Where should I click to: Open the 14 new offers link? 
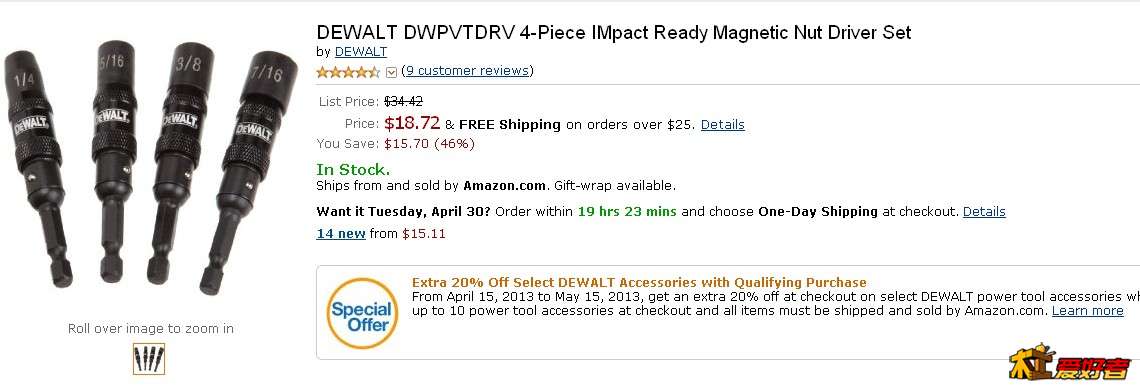pyautogui.click(x=341, y=233)
